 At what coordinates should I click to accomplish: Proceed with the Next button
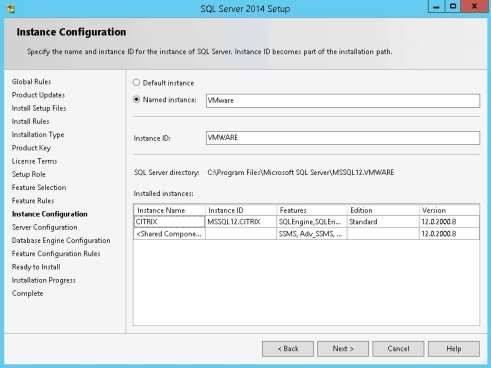tap(343, 349)
